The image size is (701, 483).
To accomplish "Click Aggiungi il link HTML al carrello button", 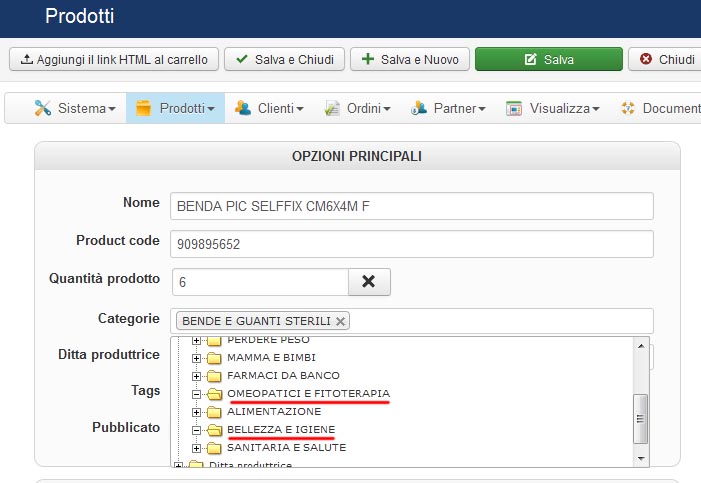I will (114, 59).
